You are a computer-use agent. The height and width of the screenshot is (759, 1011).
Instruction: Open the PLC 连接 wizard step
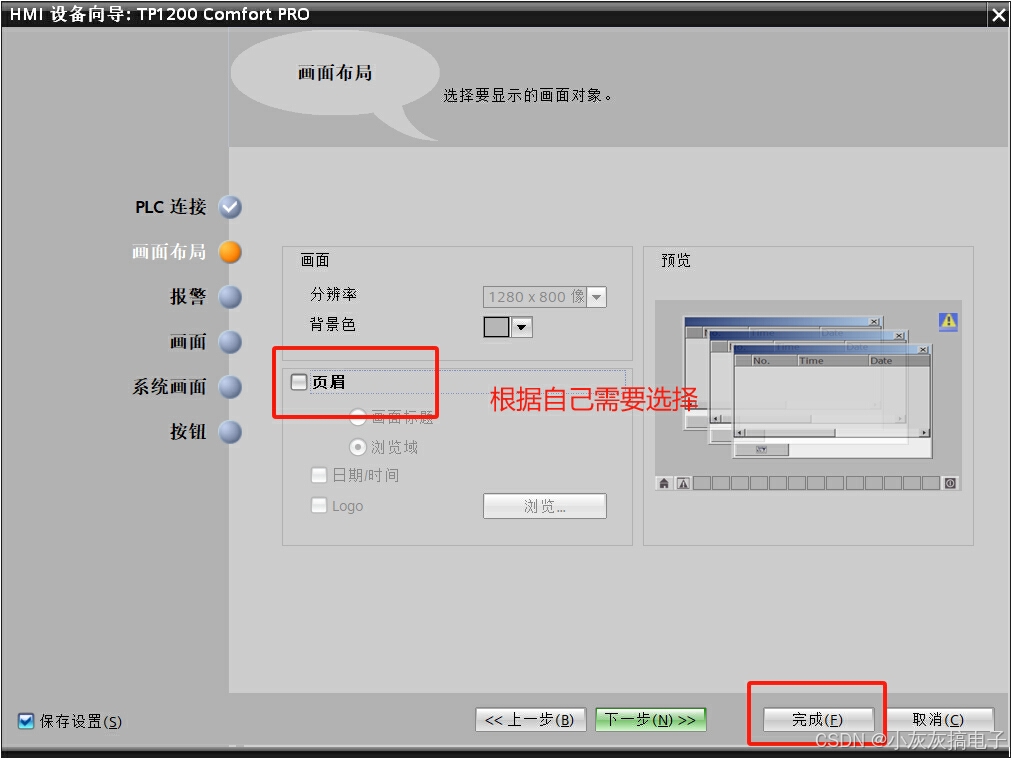[x=171, y=207]
